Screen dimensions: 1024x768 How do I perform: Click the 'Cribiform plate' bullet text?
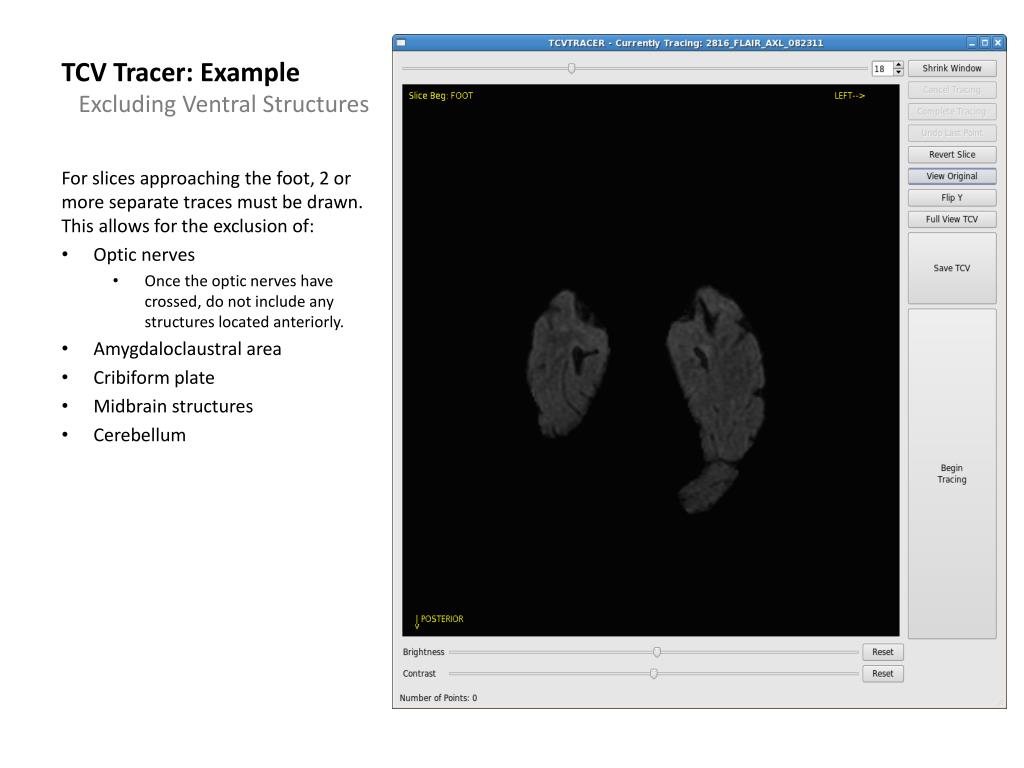153,377
